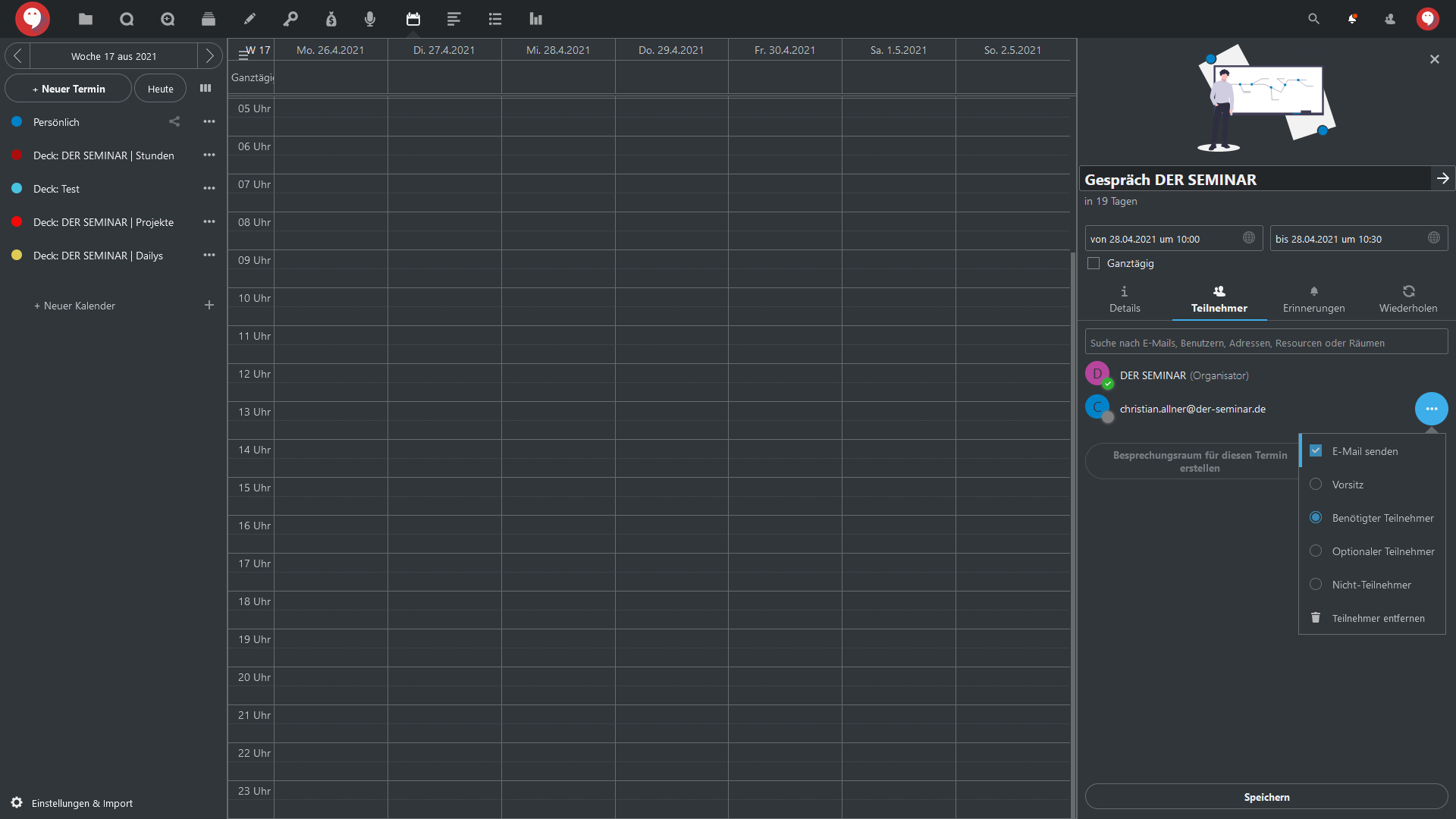Click share icon next to Persönlich calendar
The height and width of the screenshot is (819, 1456).
[174, 121]
